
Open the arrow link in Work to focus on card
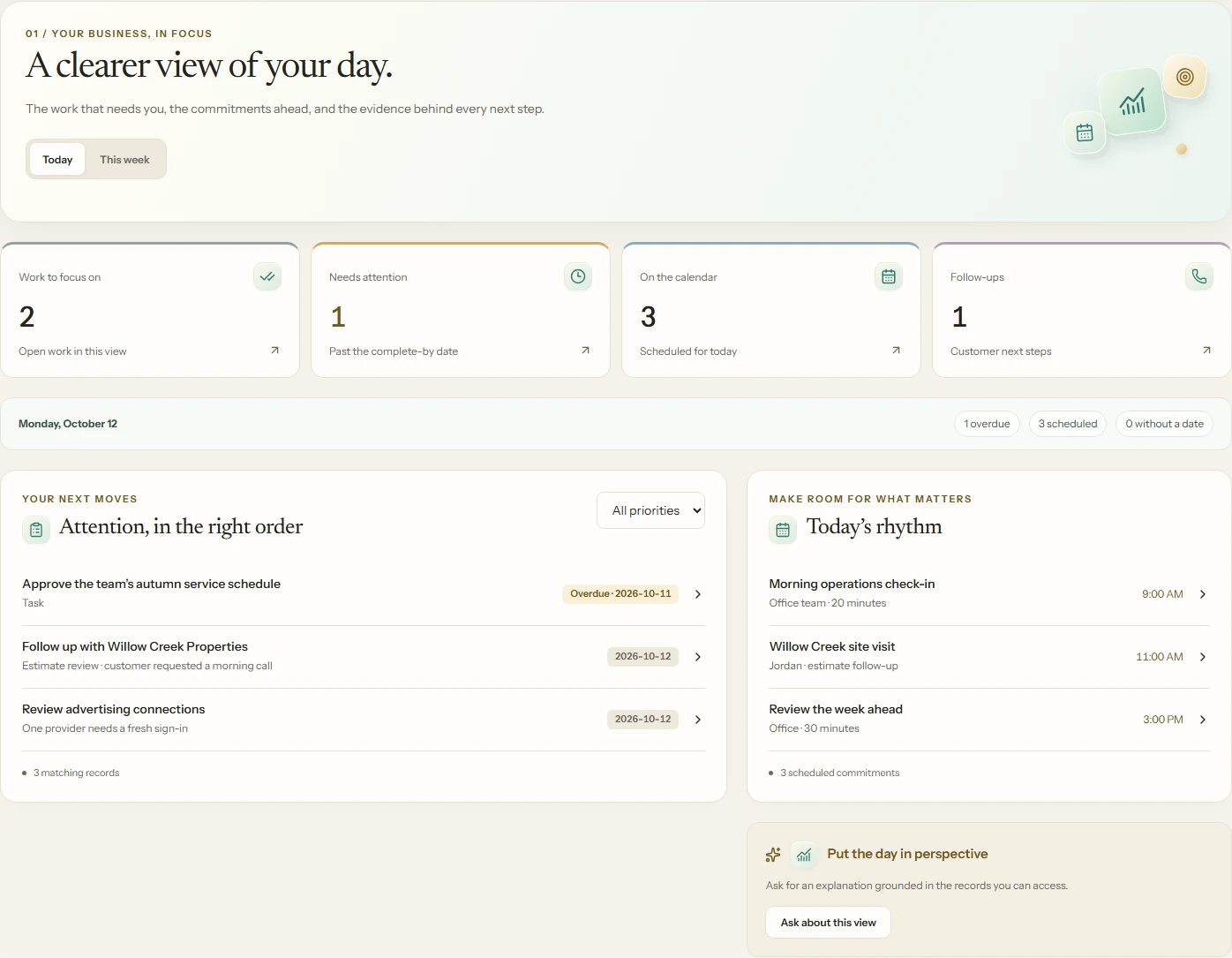click(x=274, y=351)
